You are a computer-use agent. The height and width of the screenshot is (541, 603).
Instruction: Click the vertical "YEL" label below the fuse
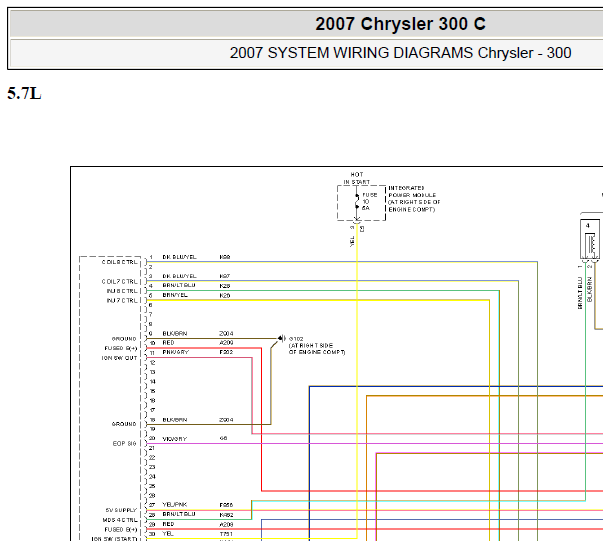pos(352,241)
